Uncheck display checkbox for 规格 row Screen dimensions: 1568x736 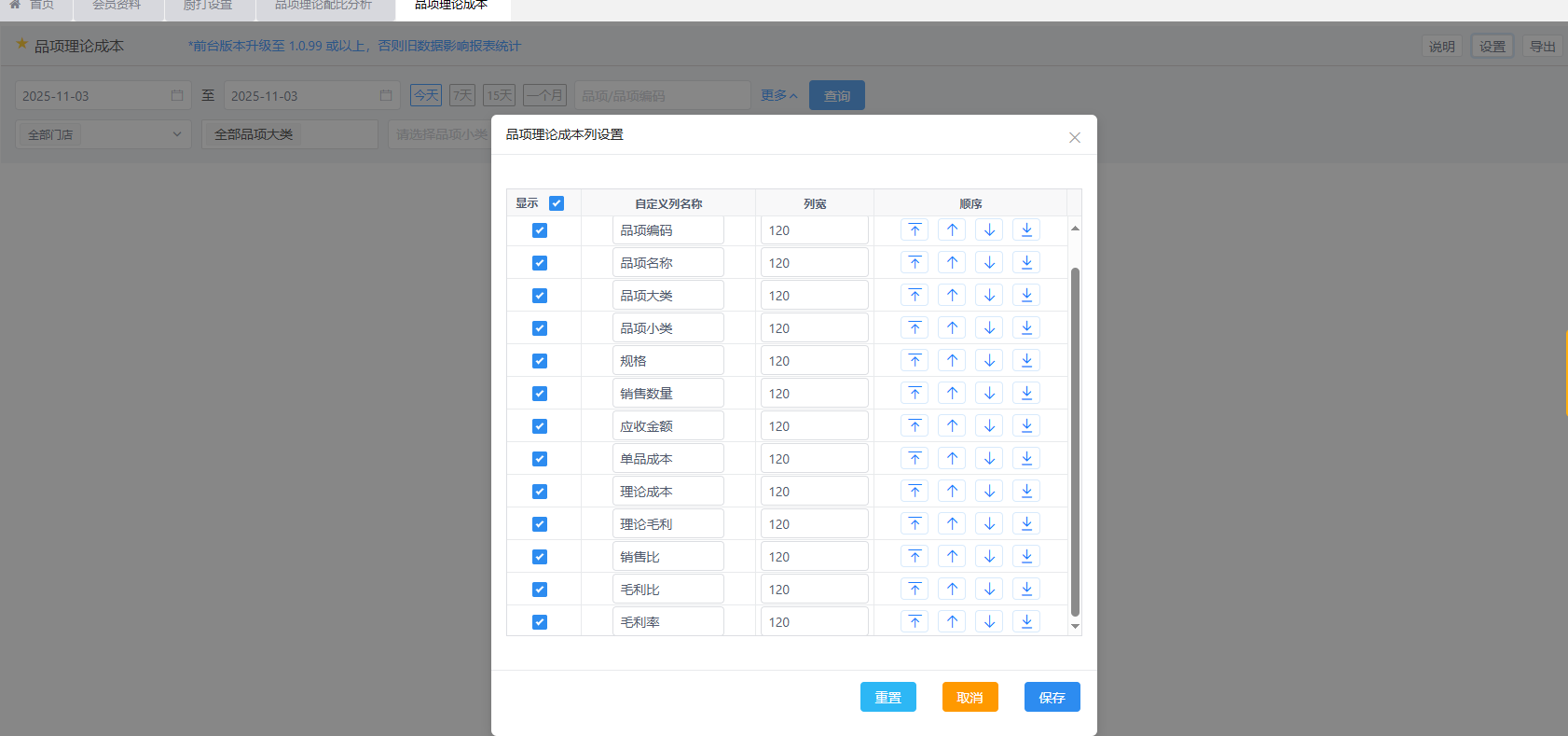(x=540, y=361)
